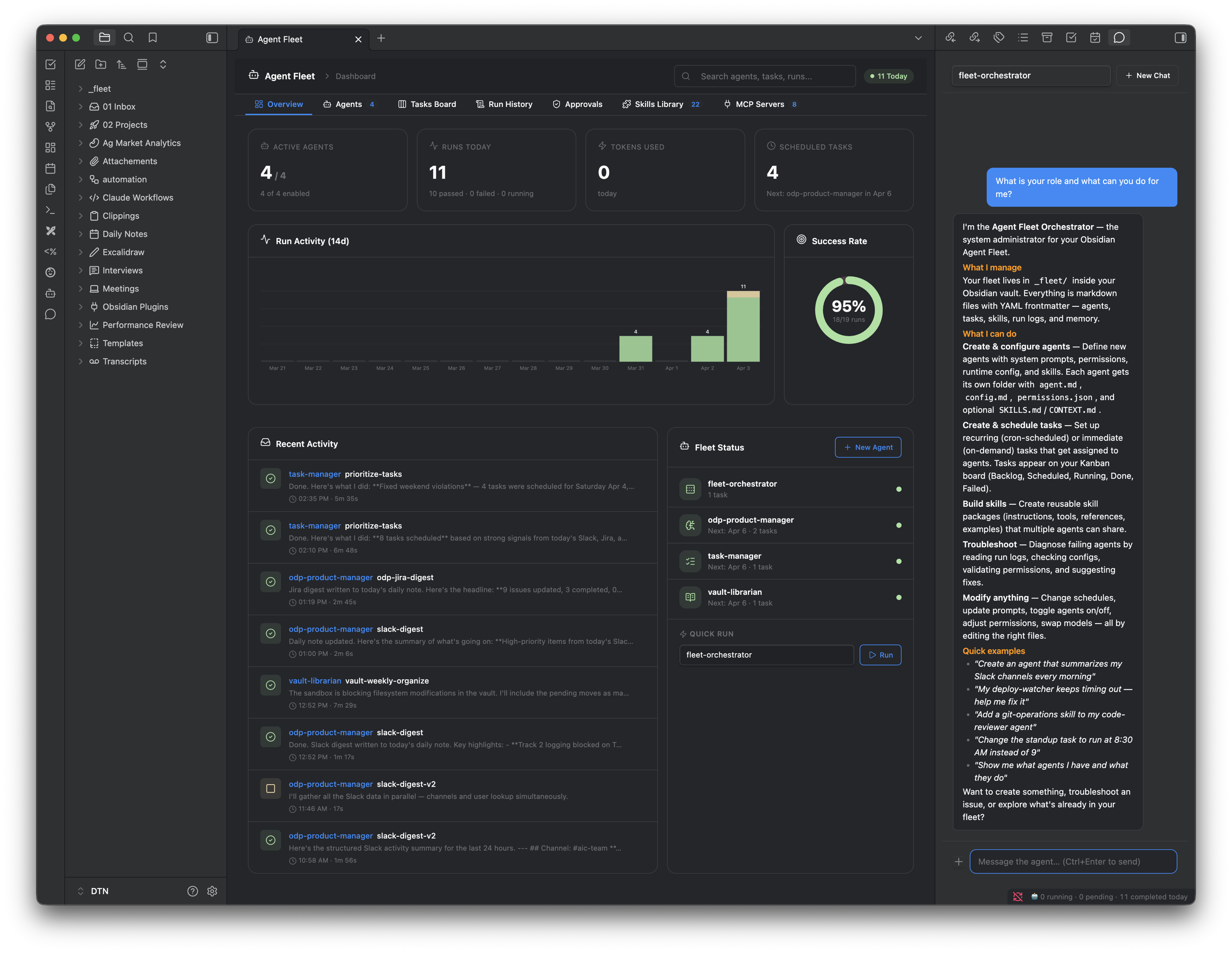Close the Agent Fleet tab
The width and height of the screenshot is (1232, 953).
click(x=358, y=39)
